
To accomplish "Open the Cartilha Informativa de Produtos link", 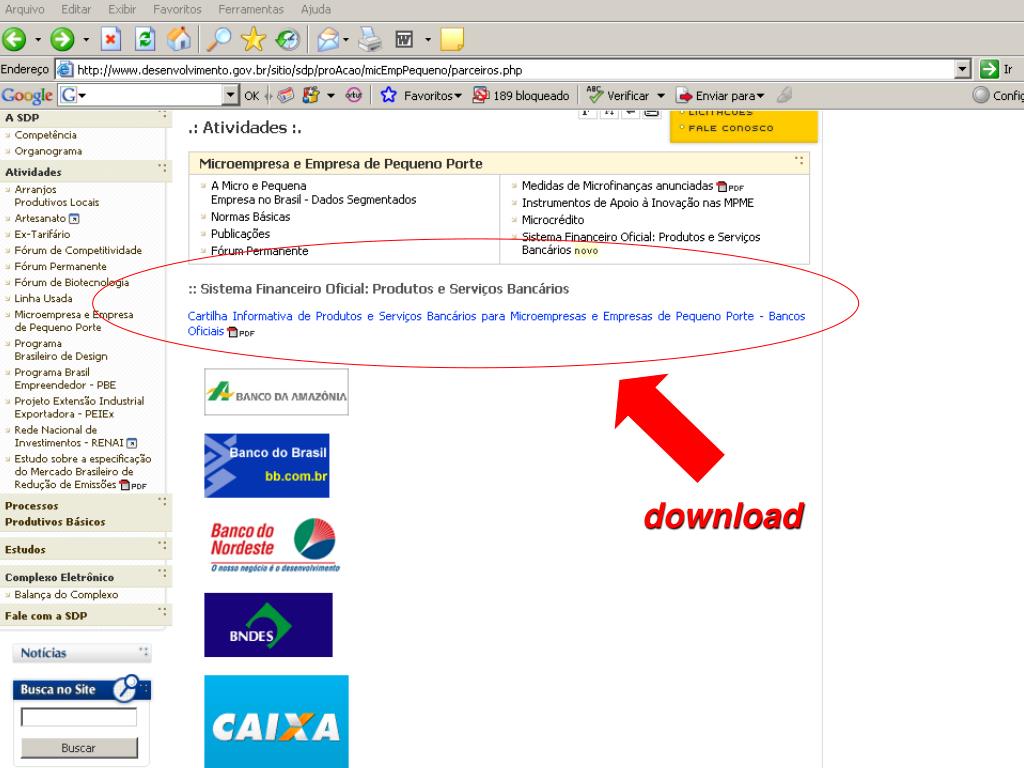I will tap(496, 323).
